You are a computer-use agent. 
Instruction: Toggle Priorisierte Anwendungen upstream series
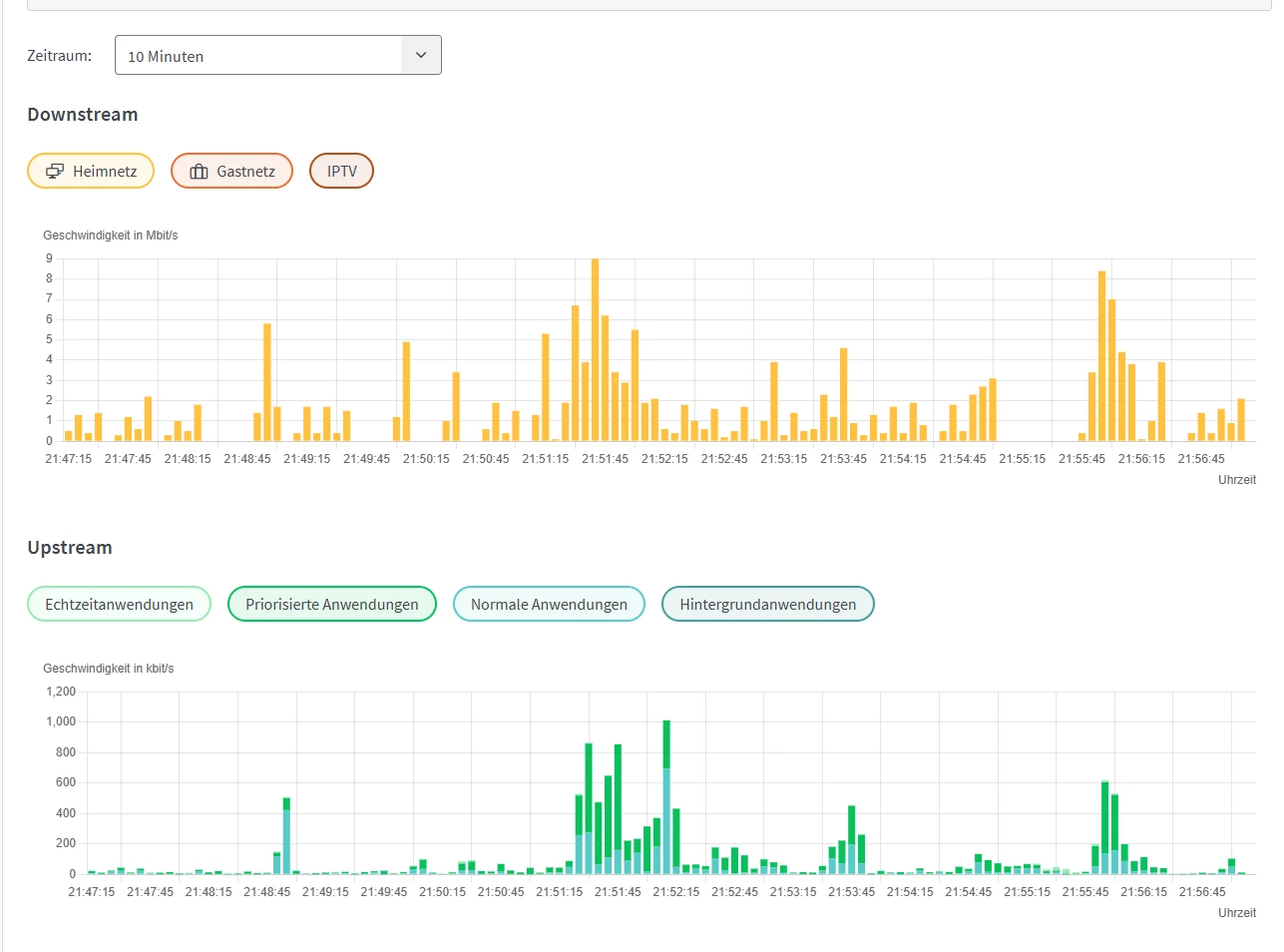pyautogui.click(x=332, y=604)
